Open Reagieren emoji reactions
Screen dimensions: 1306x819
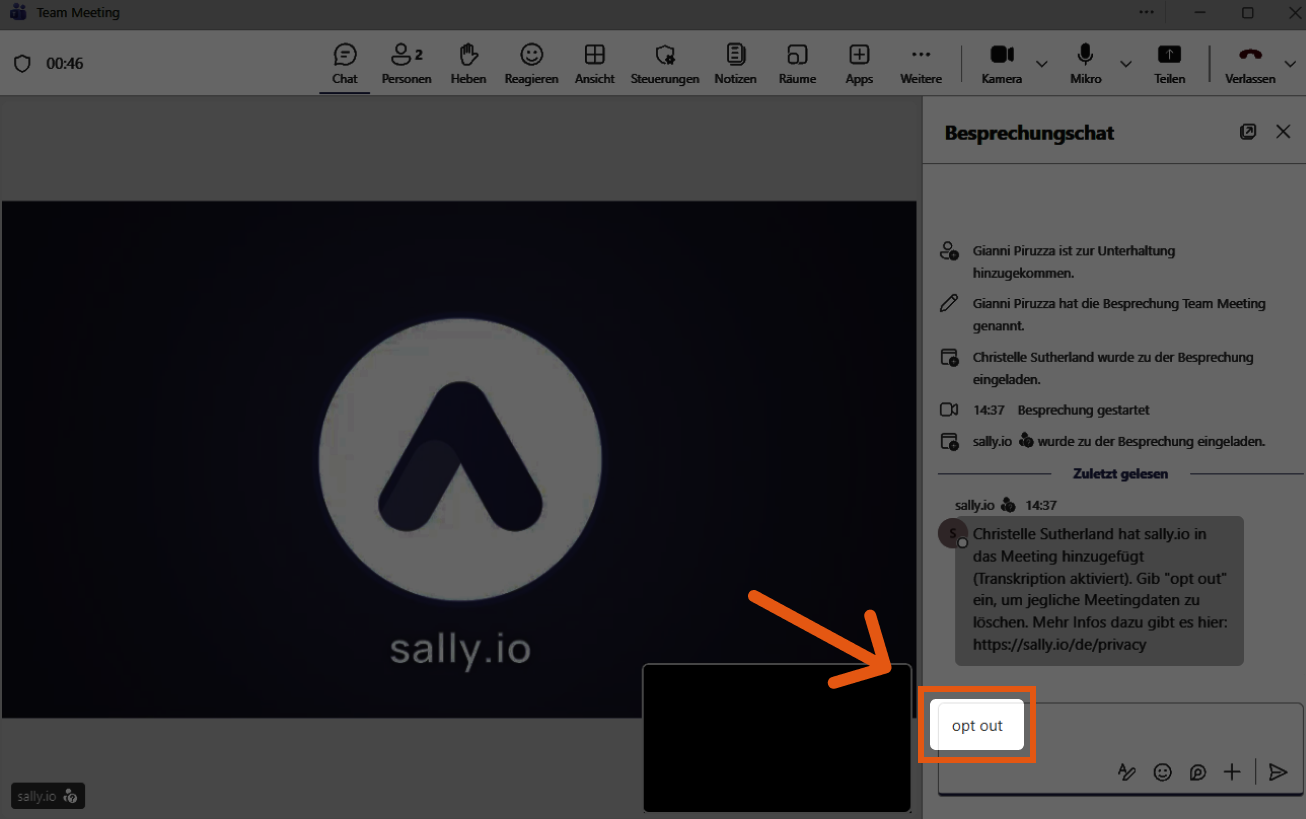(x=531, y=63)
